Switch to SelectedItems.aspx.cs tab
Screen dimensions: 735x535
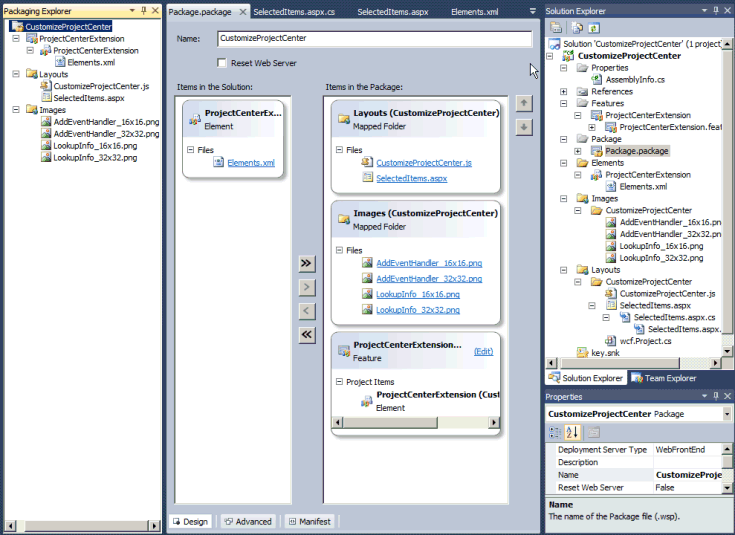[x=294, y=12]
